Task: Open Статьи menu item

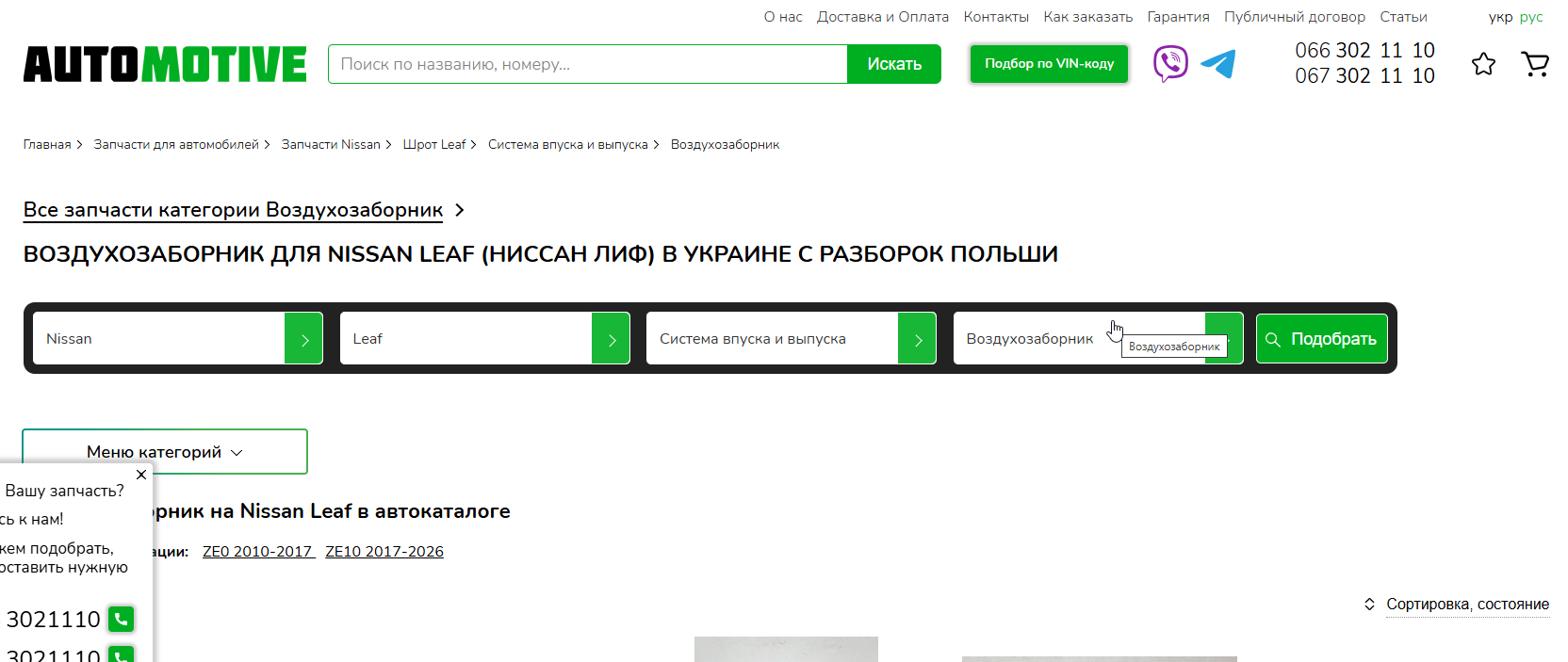Action: coord(1403,17)
